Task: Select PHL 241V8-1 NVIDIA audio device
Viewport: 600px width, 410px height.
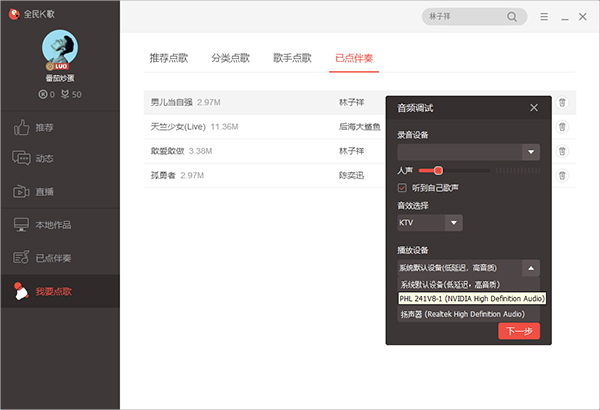Action: tap(471, 298)
